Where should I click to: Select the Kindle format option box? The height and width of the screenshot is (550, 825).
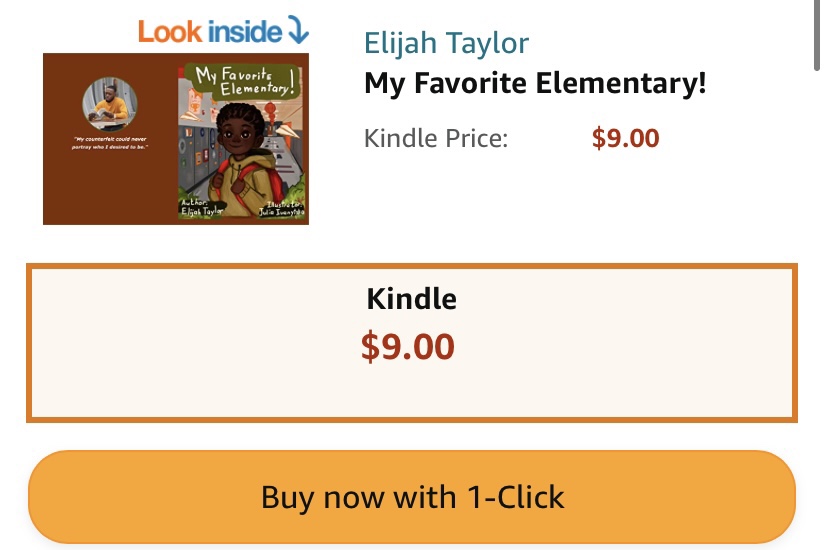[411, 342]
